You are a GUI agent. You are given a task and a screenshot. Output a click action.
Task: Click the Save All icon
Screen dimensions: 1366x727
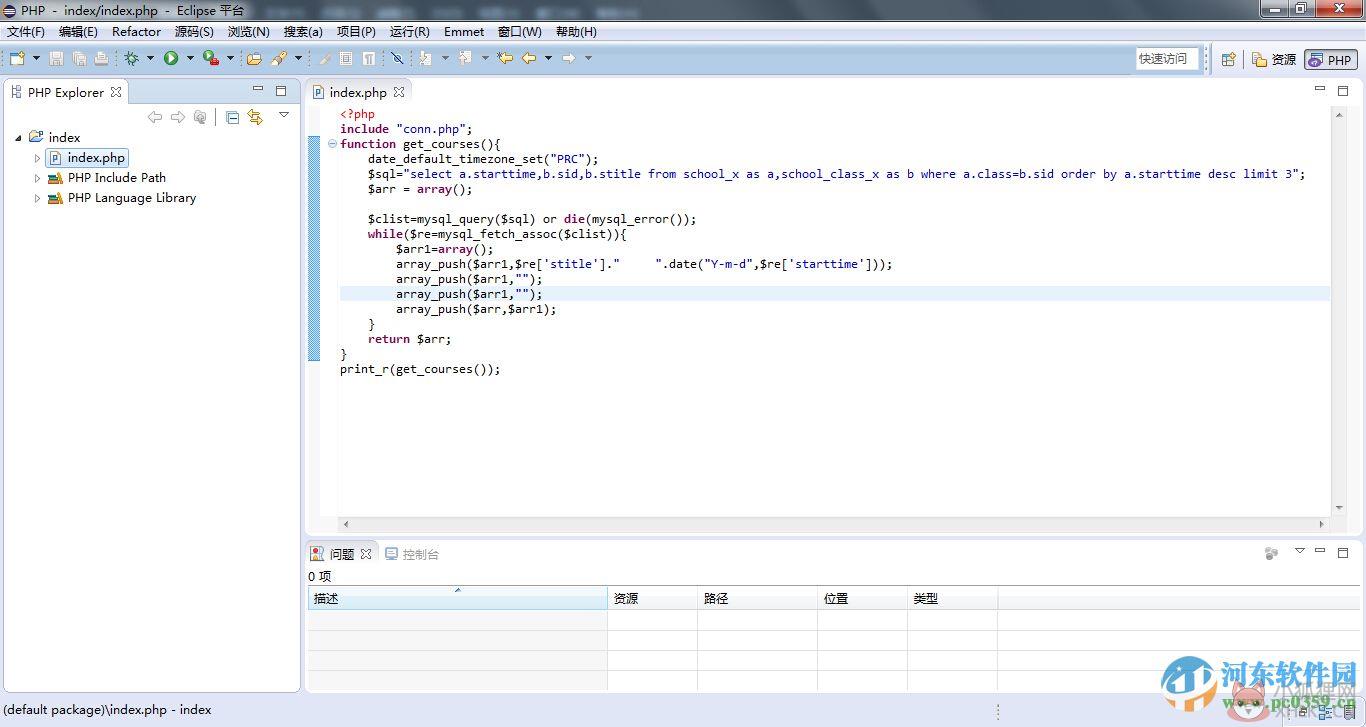pyautogui.click(x=79, y=58)
